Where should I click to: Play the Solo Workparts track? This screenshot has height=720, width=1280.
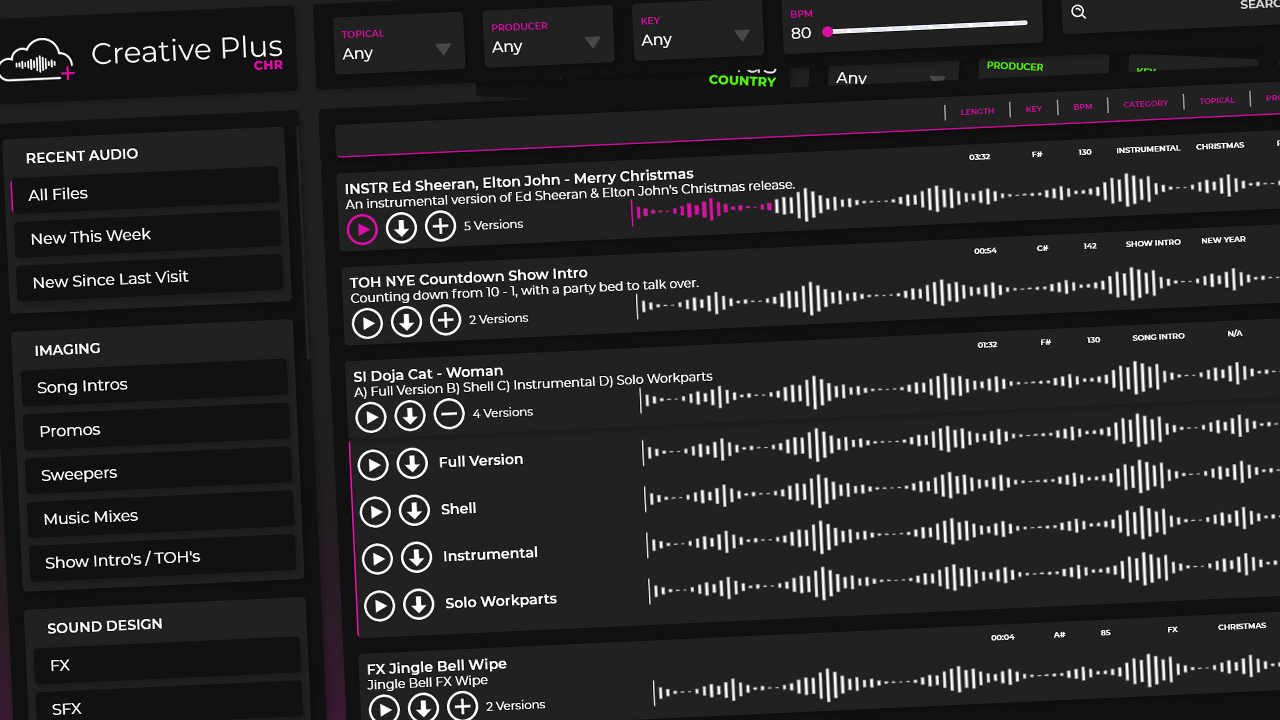tap(379, 606)
